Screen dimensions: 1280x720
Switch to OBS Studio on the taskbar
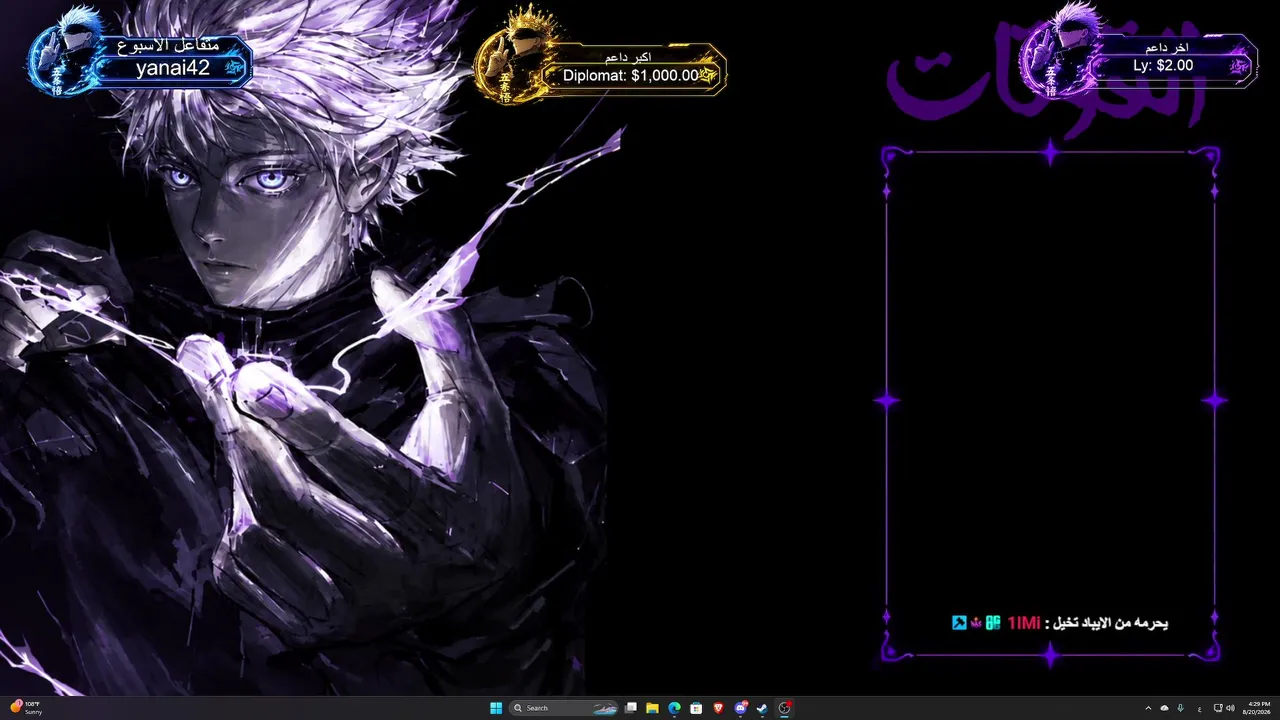click(784, 708)
